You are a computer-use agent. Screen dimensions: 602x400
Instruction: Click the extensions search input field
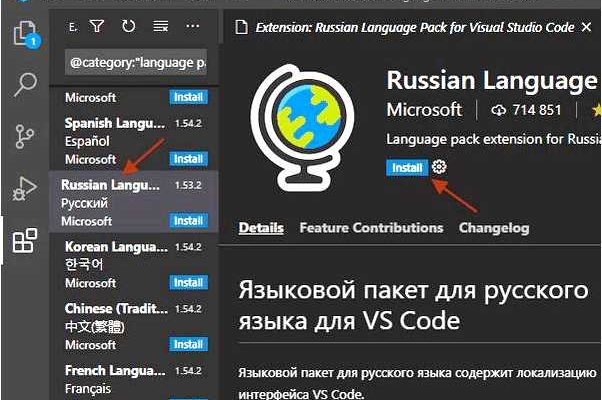pos(136,62)
